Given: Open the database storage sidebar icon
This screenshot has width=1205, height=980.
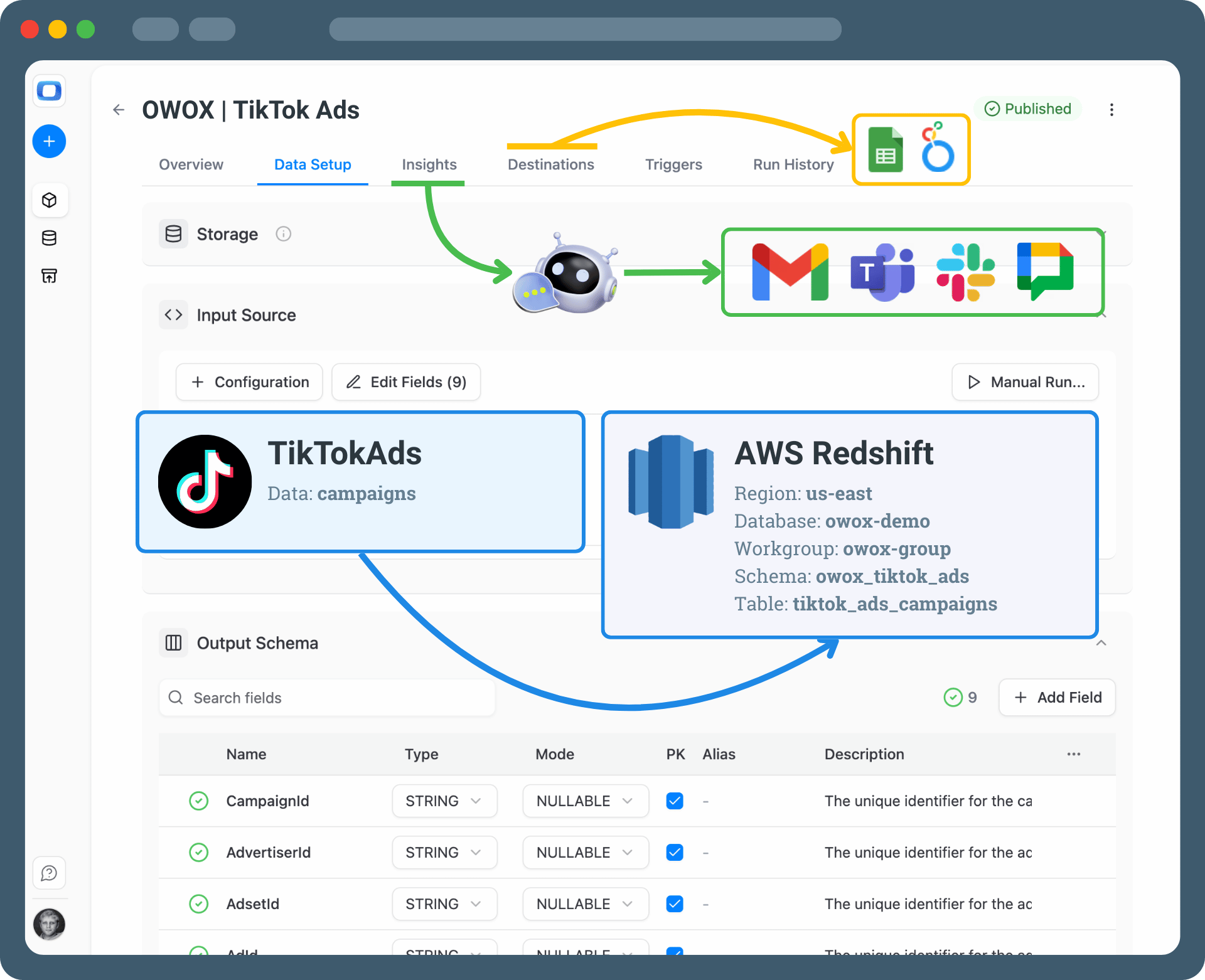Looking at the screenshot, I should pyautogui.click(x=49, y=238).
